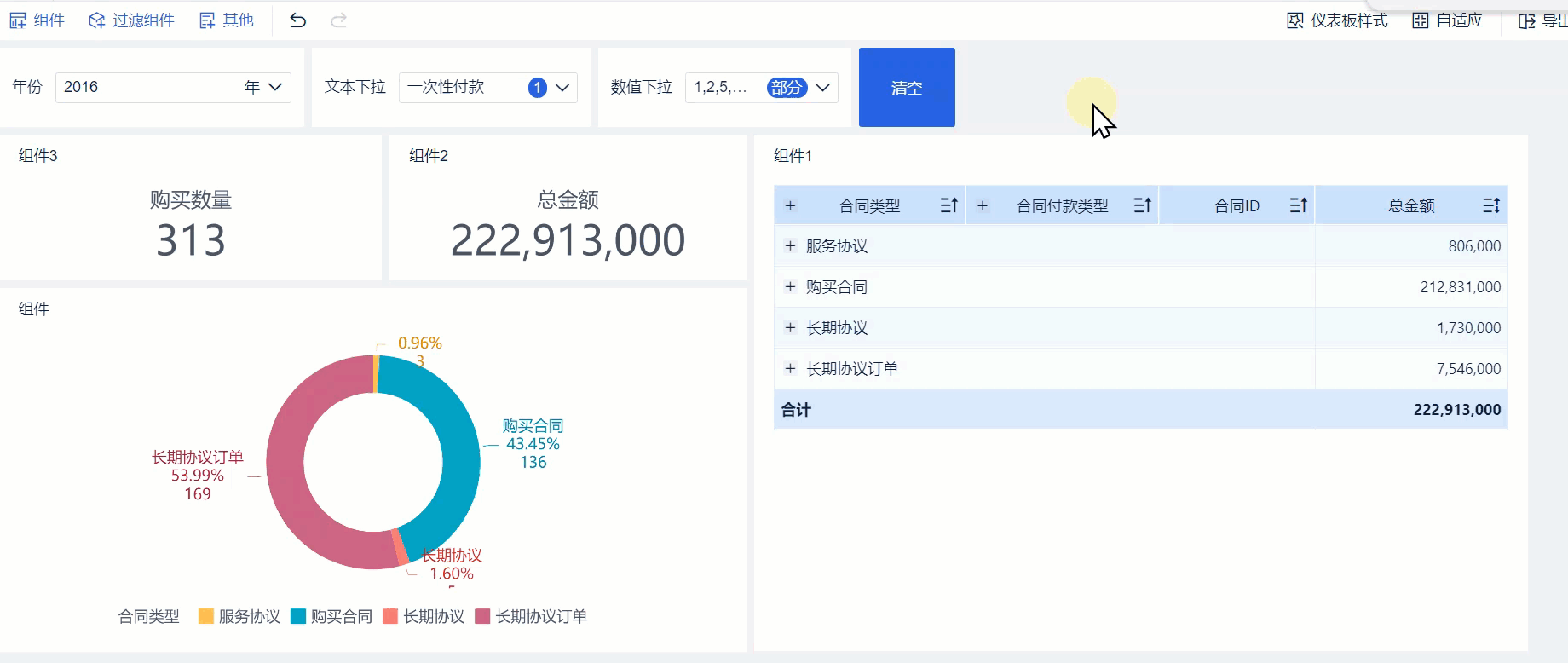Select the 7,546,000 amount cell

click(x=1411, y=369)
